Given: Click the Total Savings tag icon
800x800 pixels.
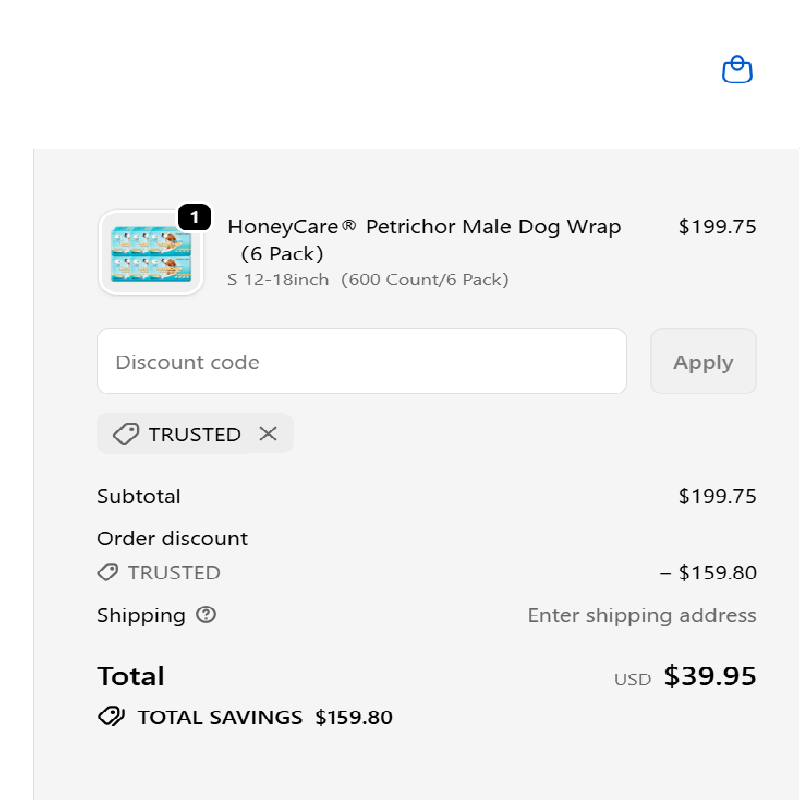Looking at the screenshot, I should point(110,717).
